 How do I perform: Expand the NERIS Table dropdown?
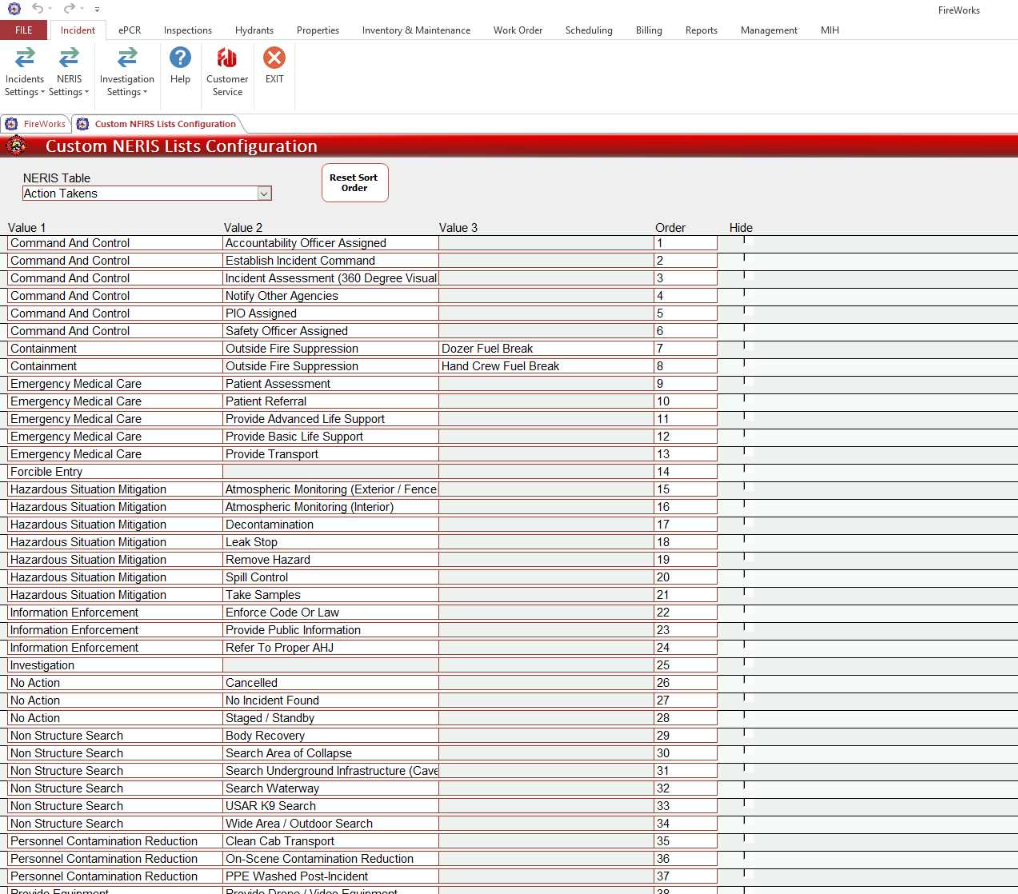(x=264, y=194)
